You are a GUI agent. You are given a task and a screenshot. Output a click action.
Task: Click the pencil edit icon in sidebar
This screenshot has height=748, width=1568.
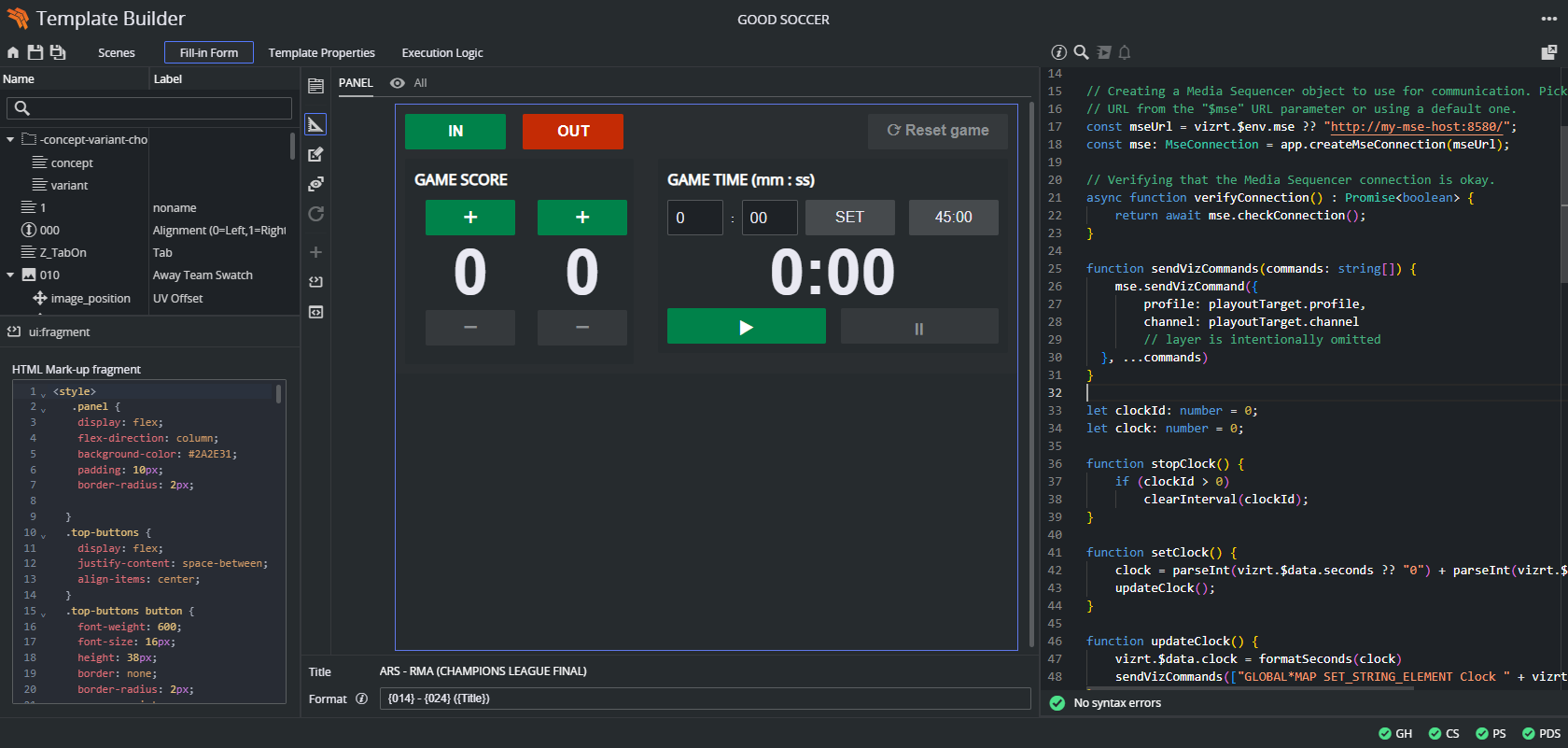(316, 154)
